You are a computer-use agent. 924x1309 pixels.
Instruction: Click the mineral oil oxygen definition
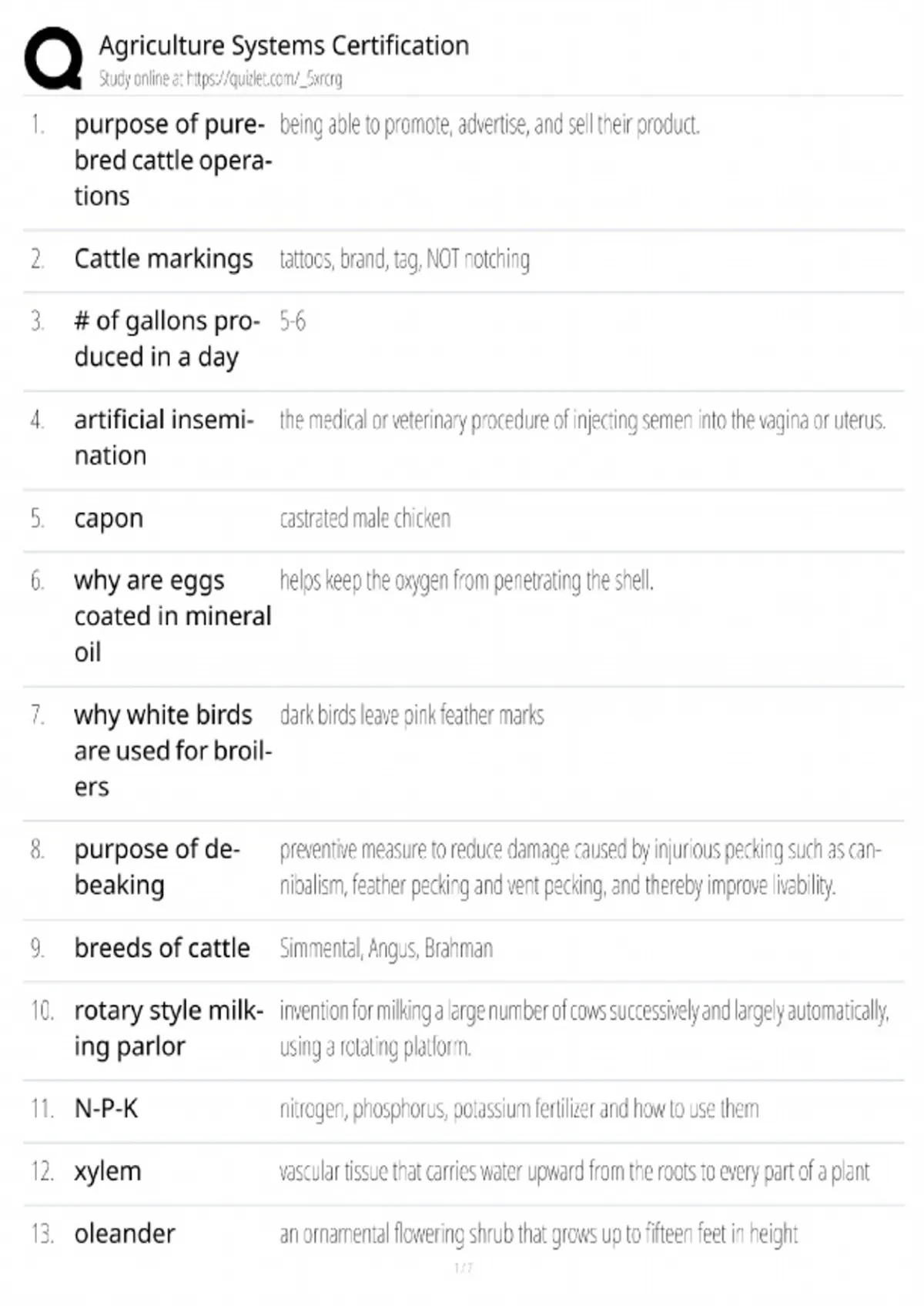point(467,581)
